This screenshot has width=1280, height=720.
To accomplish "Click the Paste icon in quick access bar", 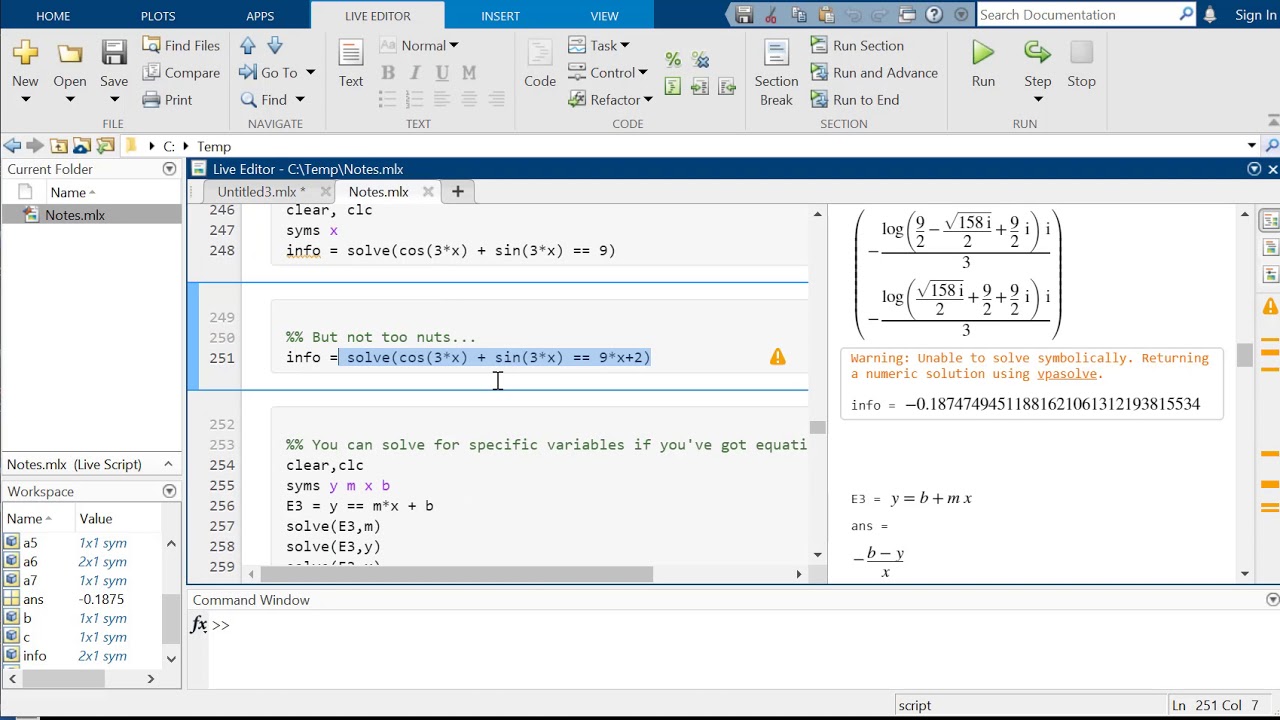I will point(825,15).
